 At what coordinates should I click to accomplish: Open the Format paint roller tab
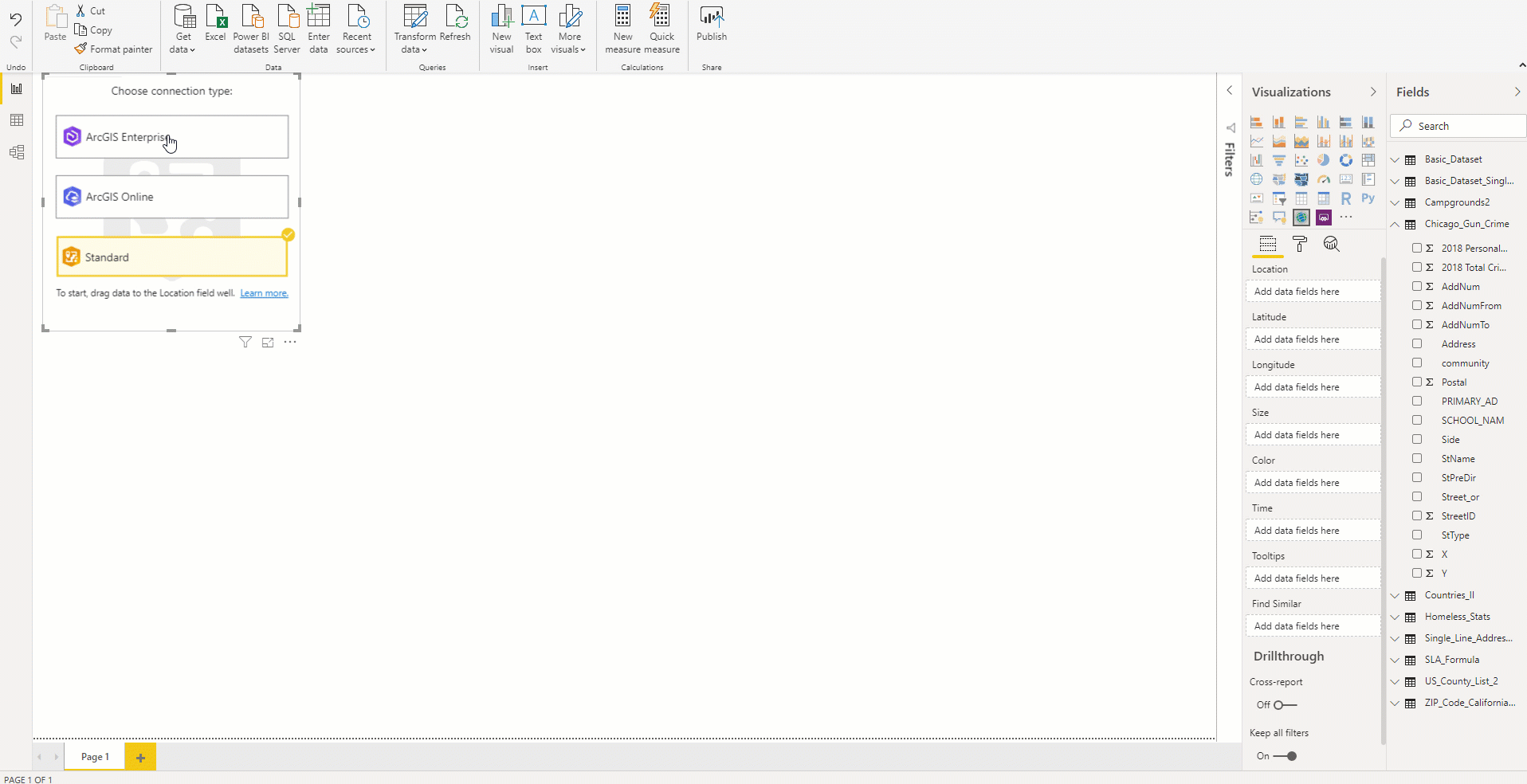pyautogui.click(x=1300, y=244)
